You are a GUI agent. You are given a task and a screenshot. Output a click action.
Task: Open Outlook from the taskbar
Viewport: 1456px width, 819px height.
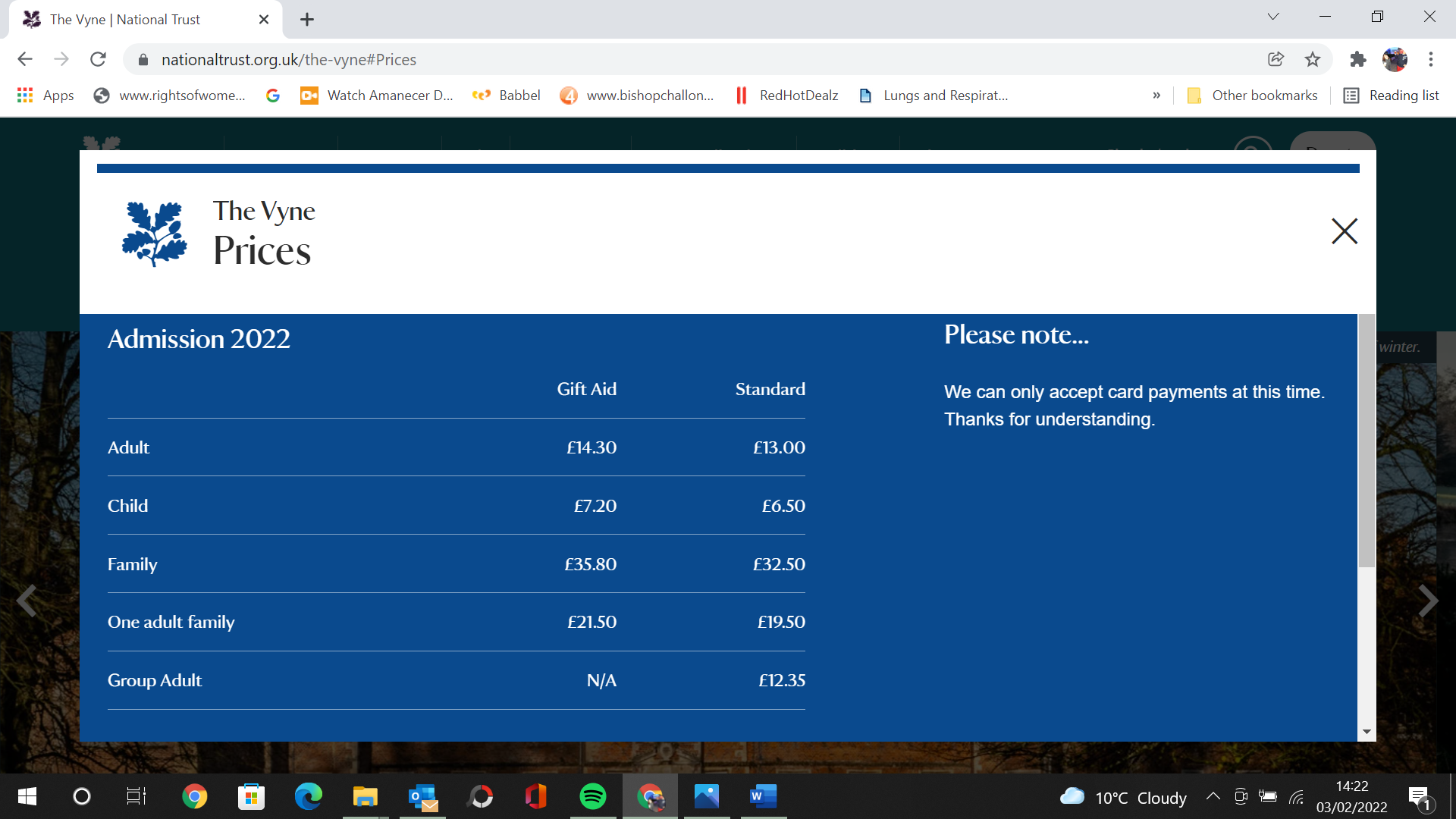tap(422, 796)
